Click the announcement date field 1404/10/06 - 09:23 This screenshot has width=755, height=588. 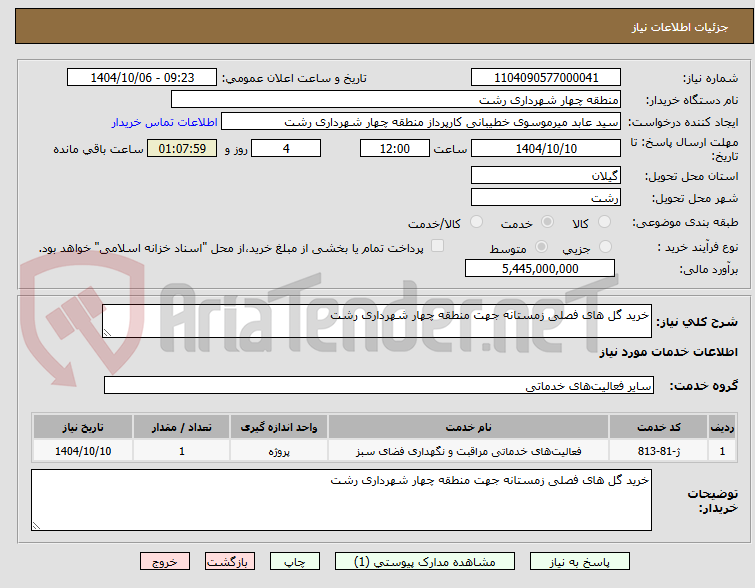click(x=142, y=78)
